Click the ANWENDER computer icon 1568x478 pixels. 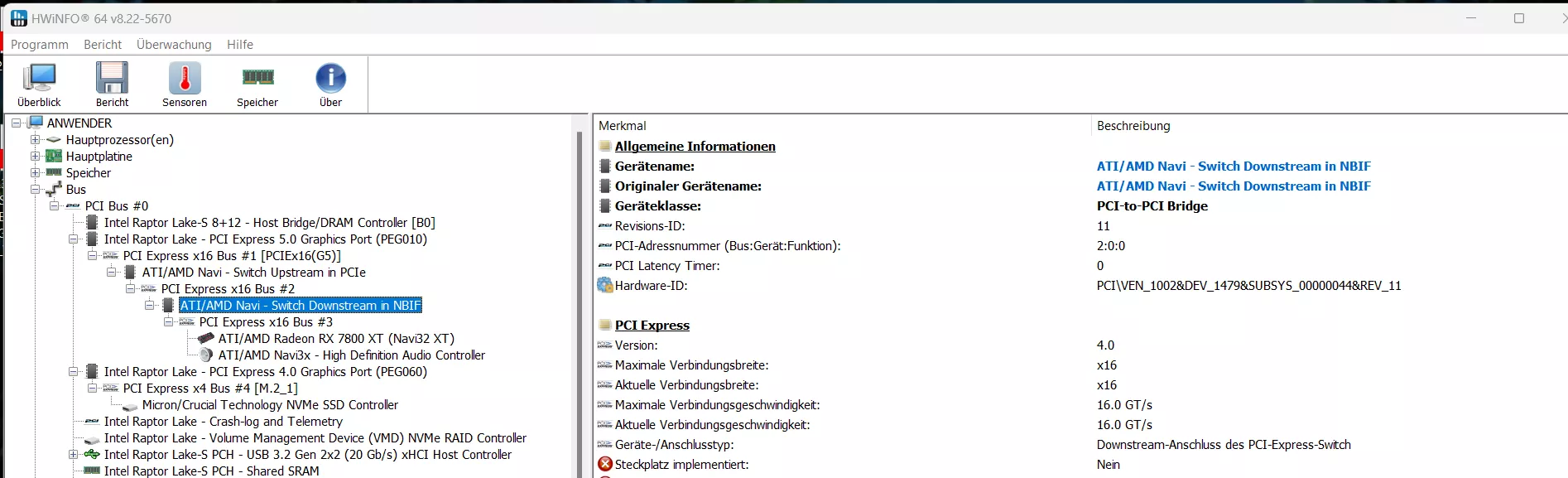[x=36, y=123]
